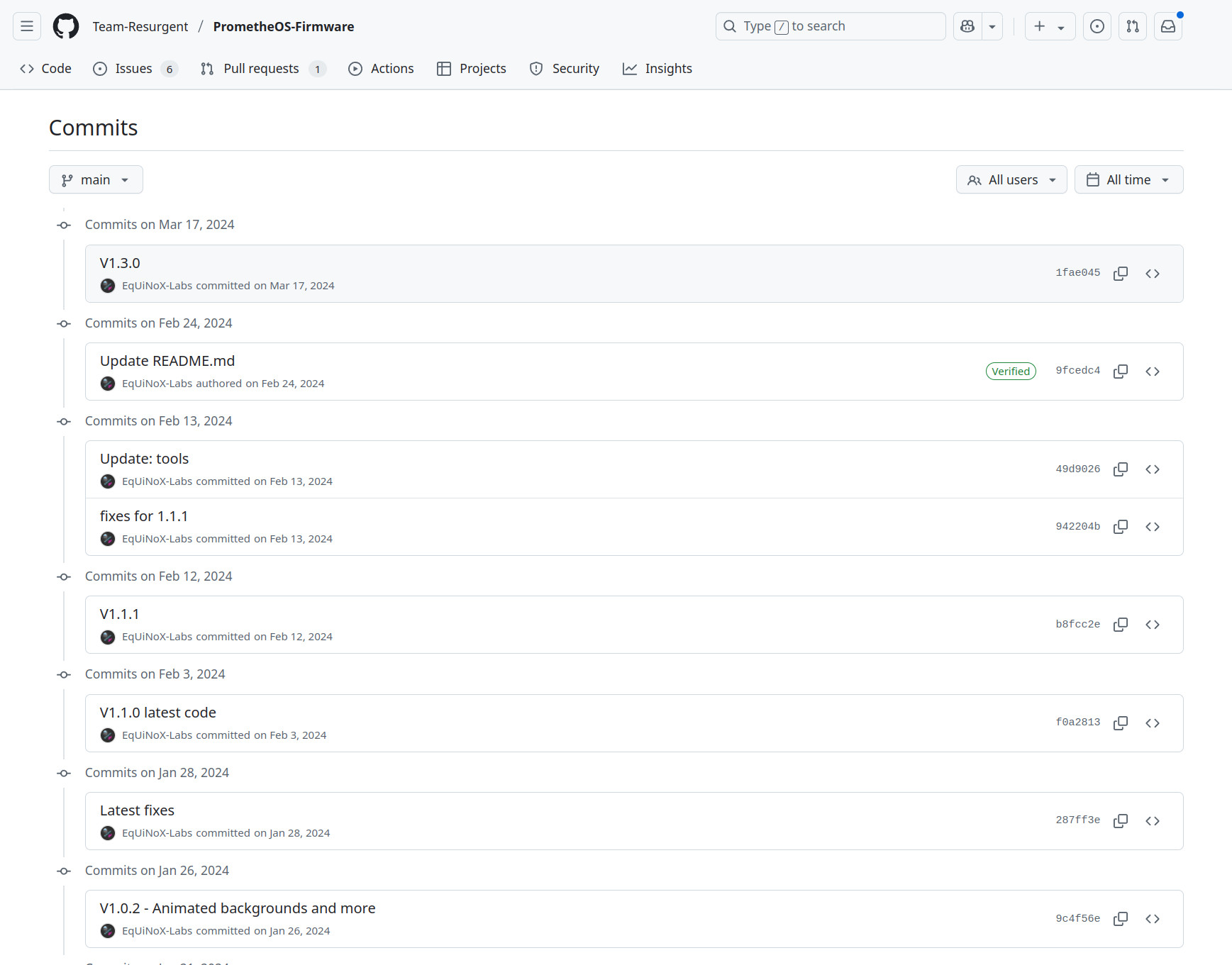Viewport: 1232px width, 965px height.
Task: Switch to the Code tab
Action: [x=46, y=69]
